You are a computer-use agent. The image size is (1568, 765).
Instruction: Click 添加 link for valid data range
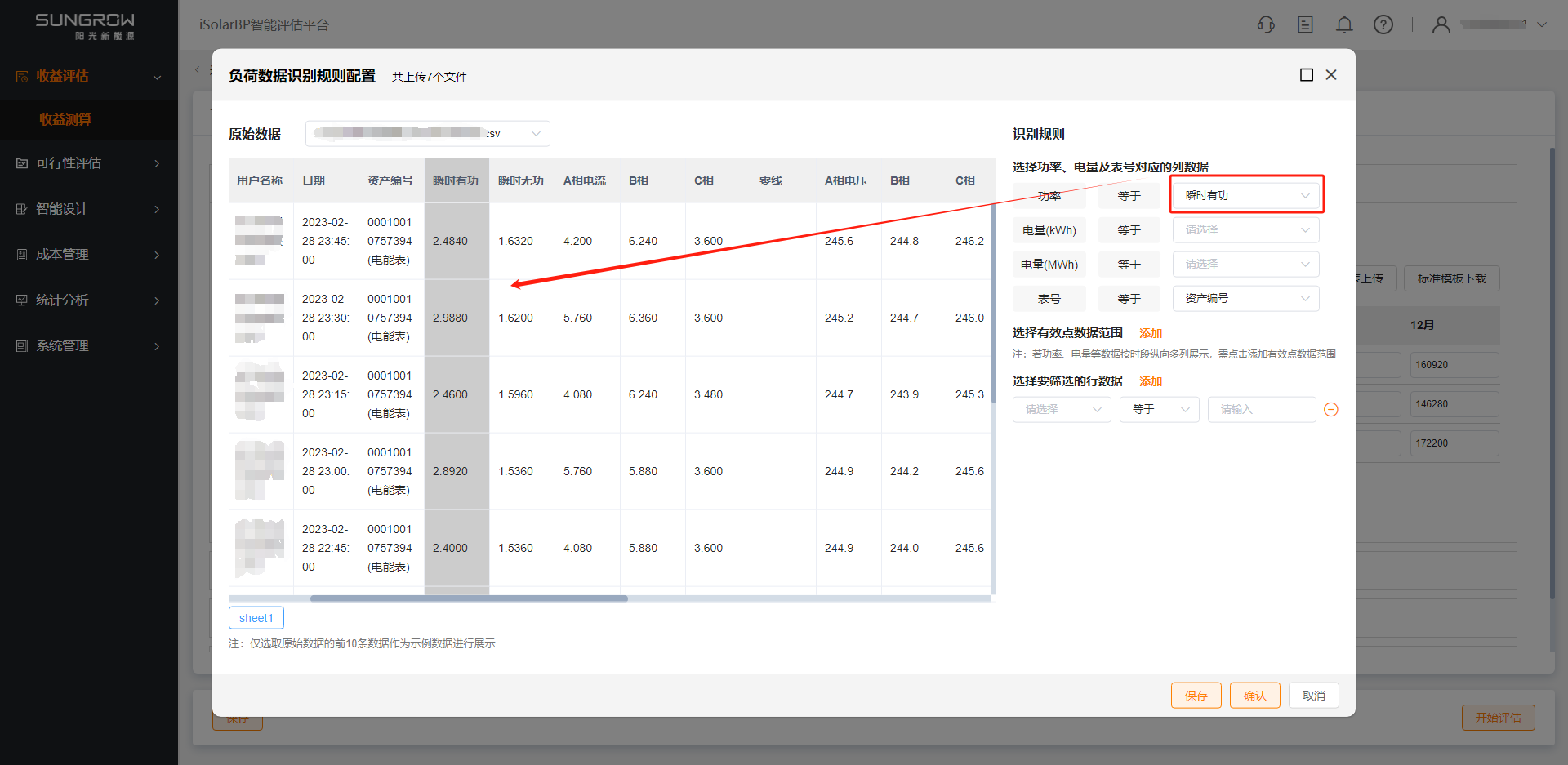(x=1150, y=333)
